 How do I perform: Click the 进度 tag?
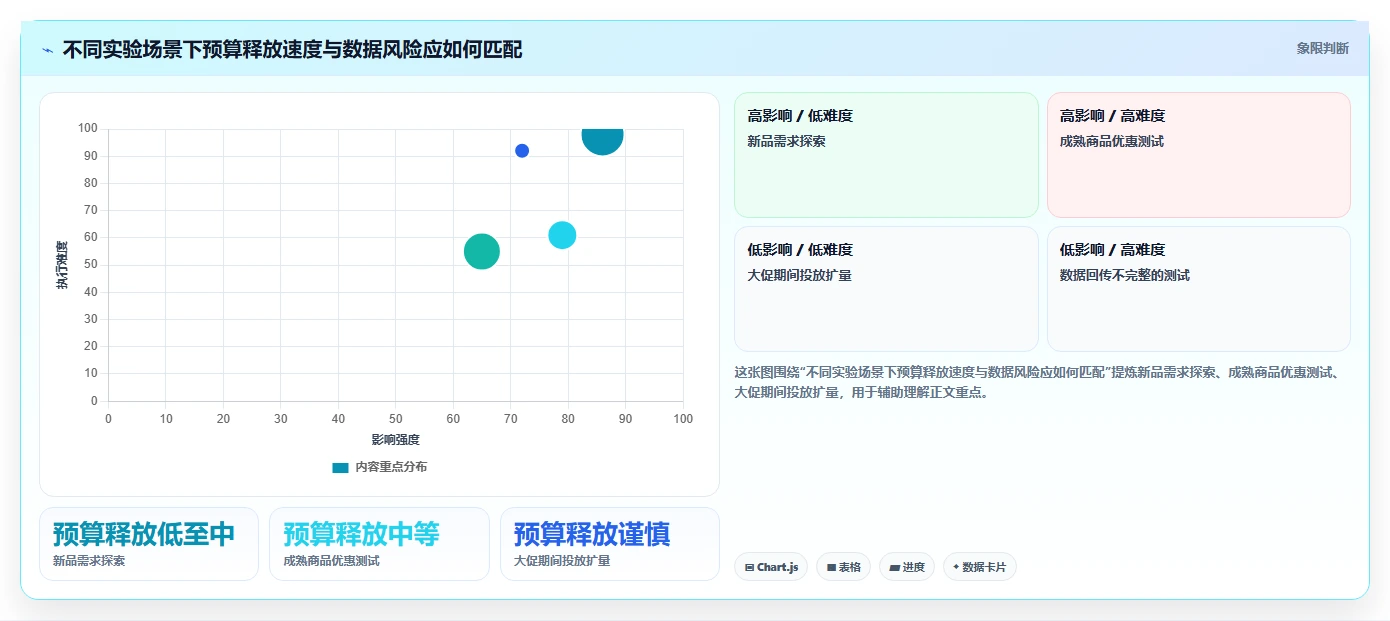[x=907, y=567]
